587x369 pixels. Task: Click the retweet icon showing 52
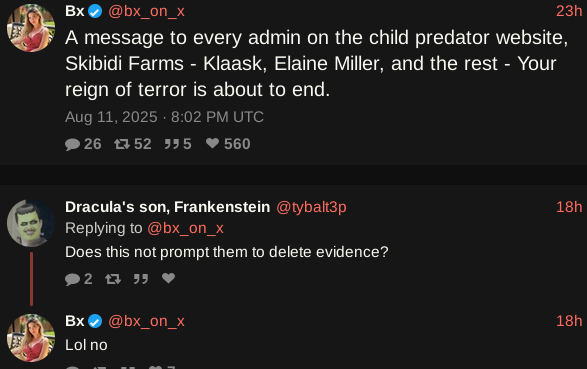pyautogui.click(x=122, y=144)
